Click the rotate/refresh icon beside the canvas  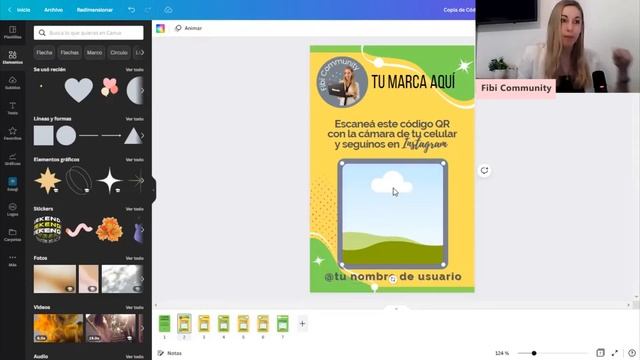(x=484, y=171)
